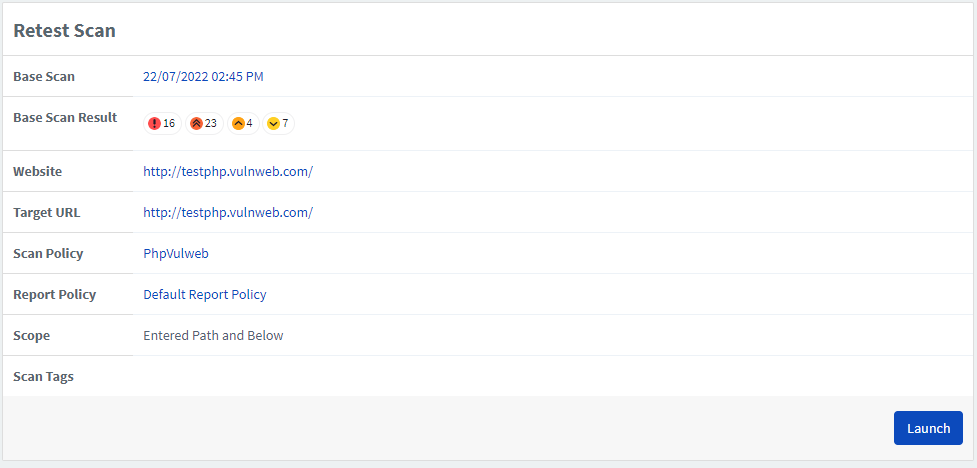Click the Scope label
This screenshot has width=977, height=468.
(31, 335)
